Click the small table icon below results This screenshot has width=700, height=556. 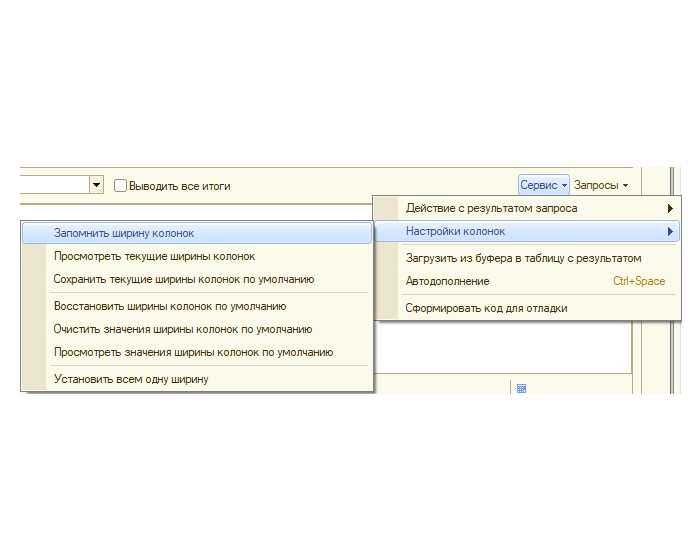tap(521, 388)
